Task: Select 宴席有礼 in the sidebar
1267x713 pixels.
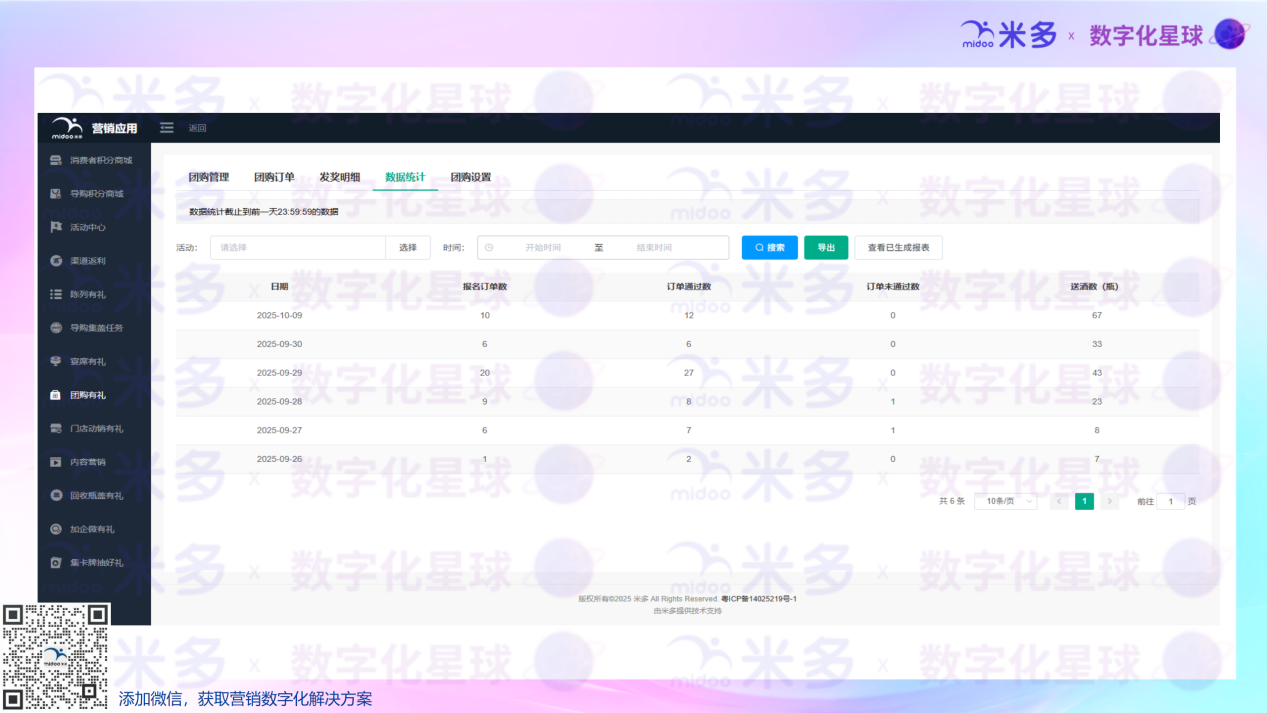Action: [87, 362]
